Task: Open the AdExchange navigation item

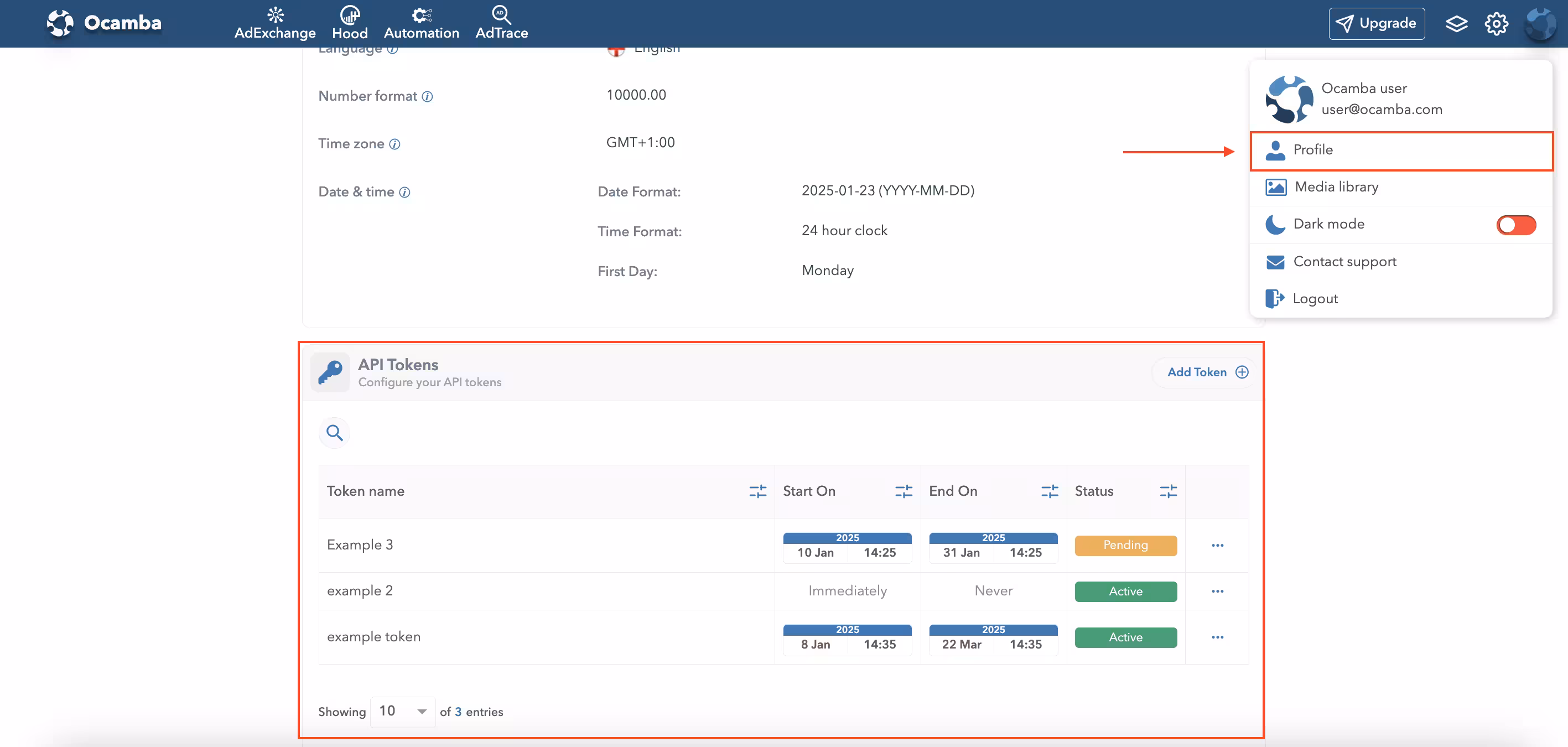Action: pyautogui.click(x=274, y=24)
